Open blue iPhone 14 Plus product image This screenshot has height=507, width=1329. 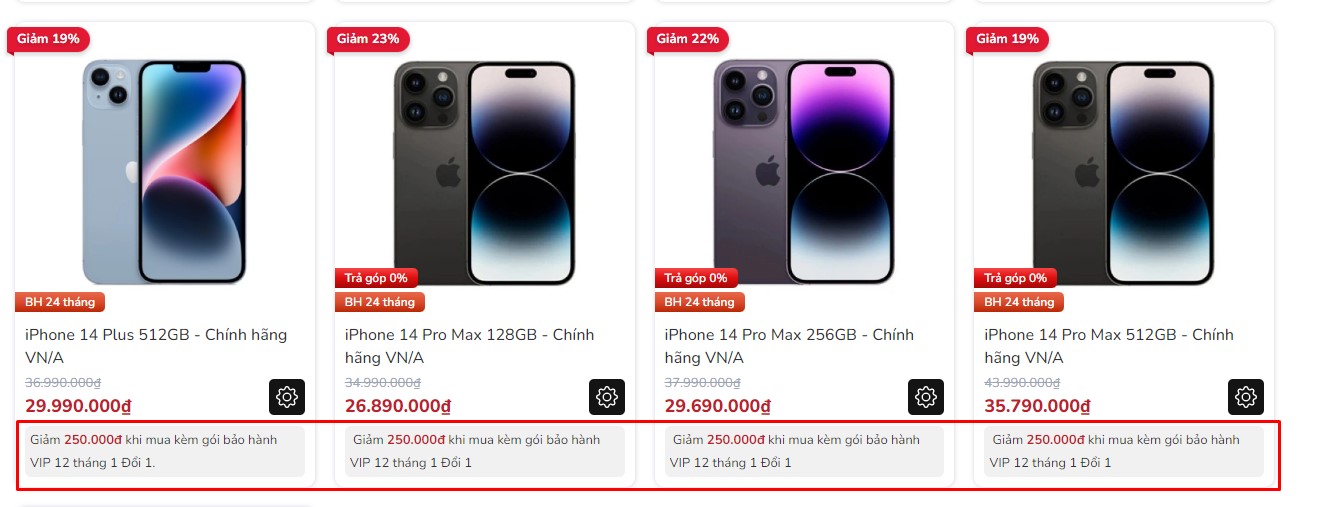tap(164, 170)
